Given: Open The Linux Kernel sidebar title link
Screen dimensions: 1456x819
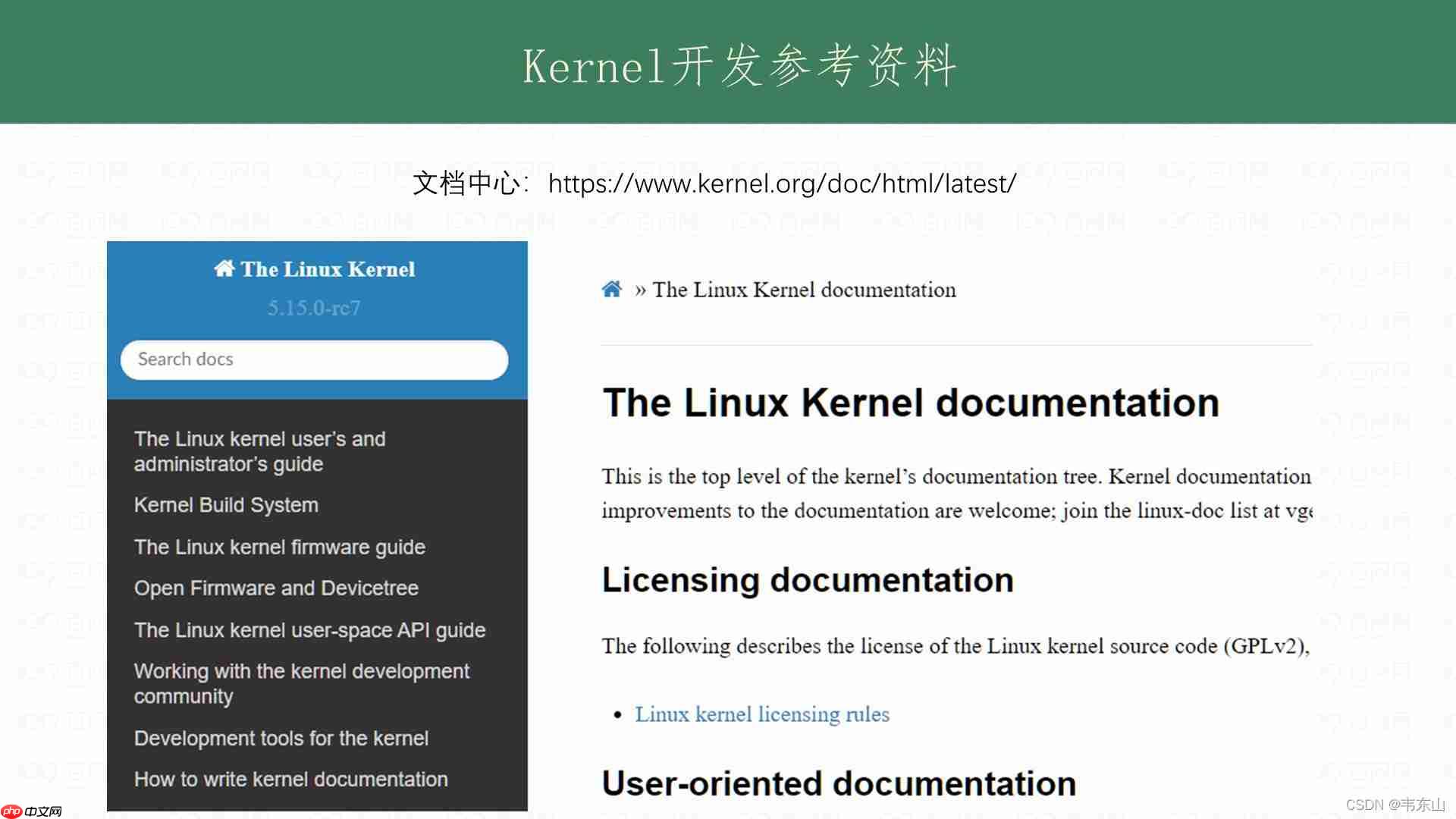Looking at the screenshot, I should pyautogui.click(x=327, y=269).
